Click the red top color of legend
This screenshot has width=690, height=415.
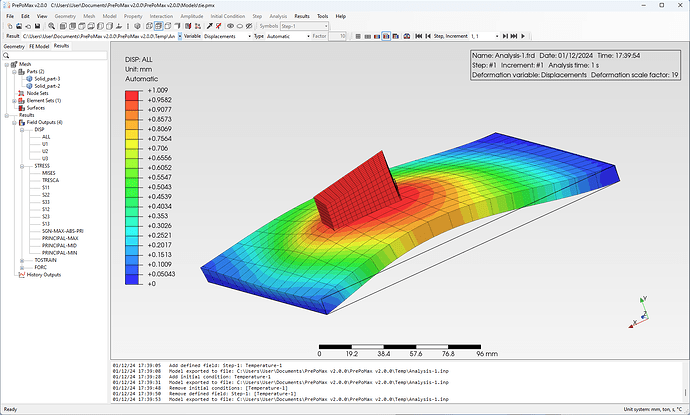[x=132, y=96]
